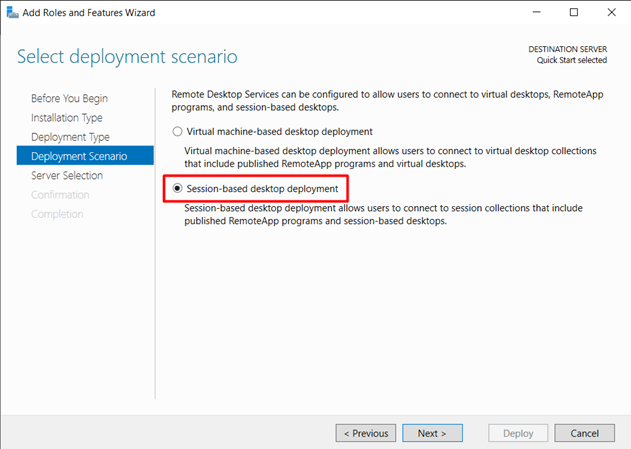Click the Virtual machine-based desktop deployment label
The image size is (631, 449).
point(279,132)
